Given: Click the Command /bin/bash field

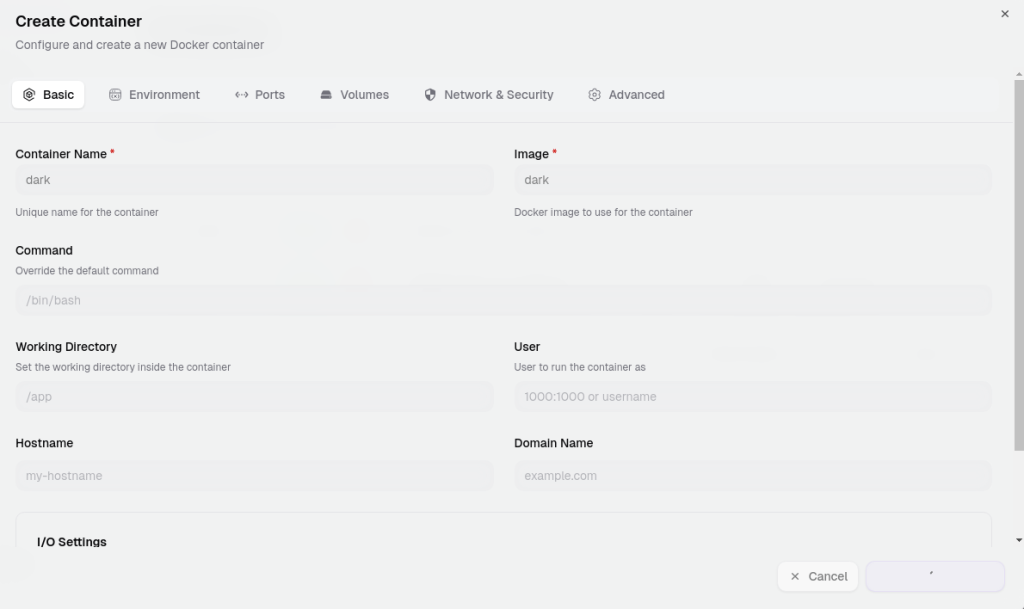Looking at the screenshot, I should (504, 300).
